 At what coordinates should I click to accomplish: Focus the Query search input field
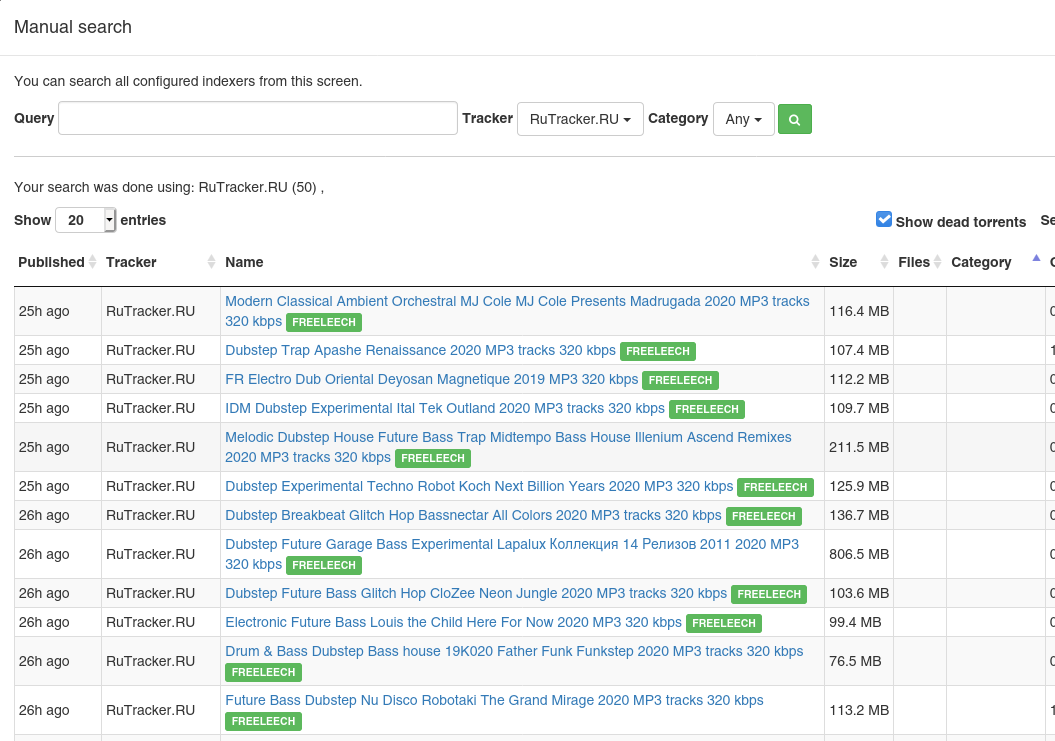pyautogui.click(x=256, y=118)
